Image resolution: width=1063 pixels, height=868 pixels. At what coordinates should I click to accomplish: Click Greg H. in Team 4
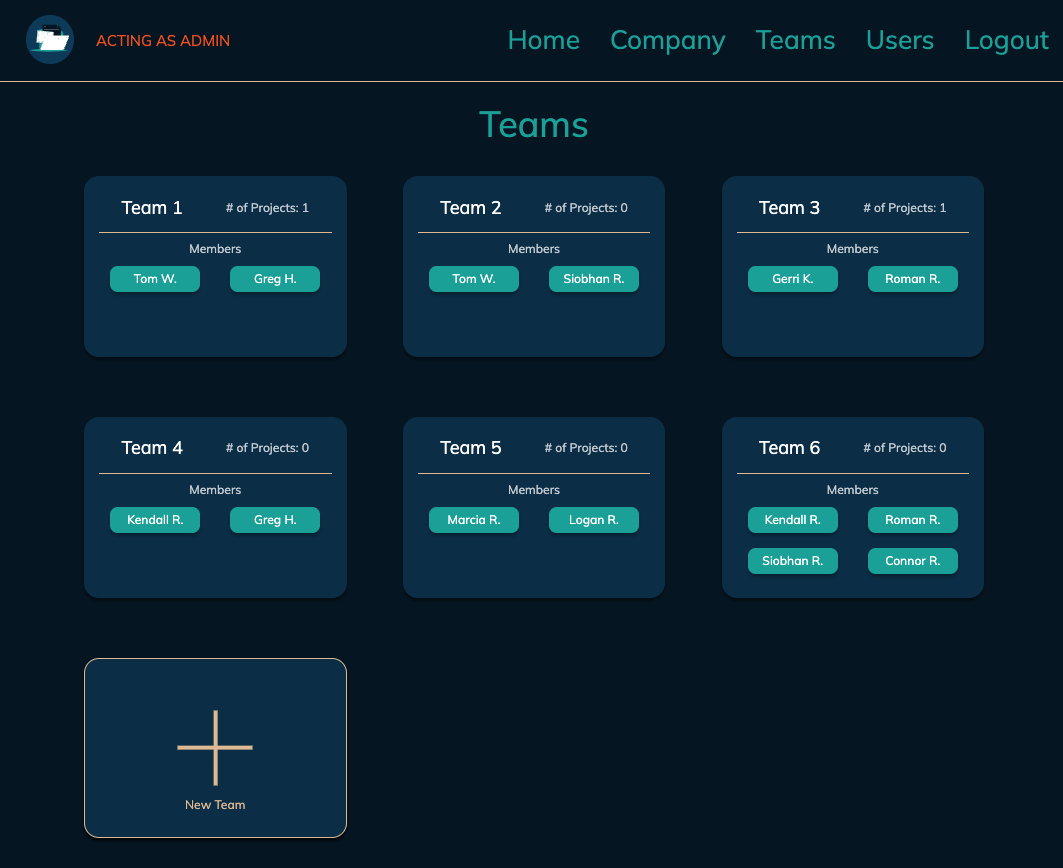coord(275,520)
